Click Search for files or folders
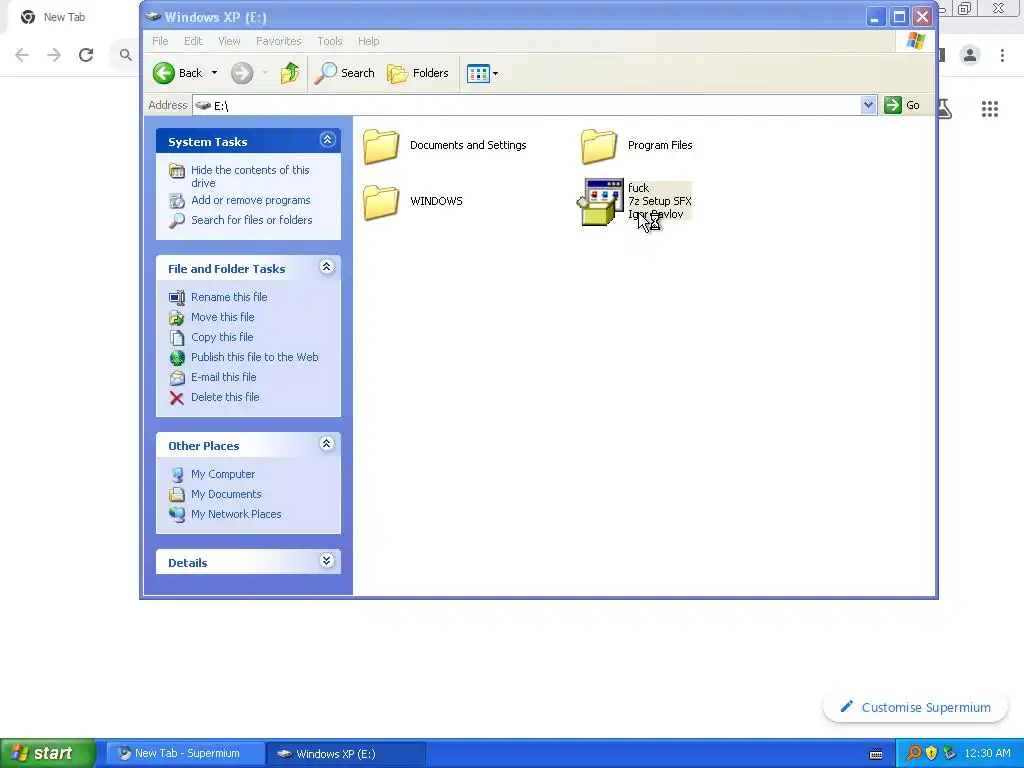The width and height of the screenshot is (1024, 768). point(251,220)
